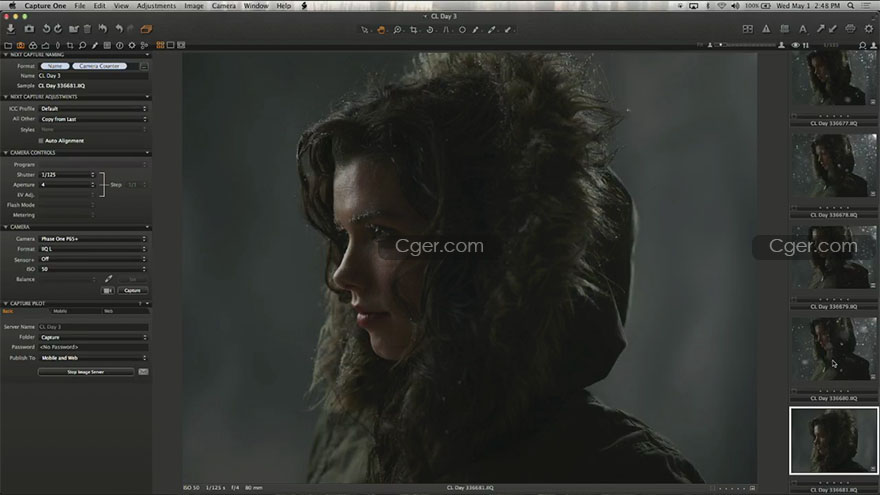Open the Adjustments menu
The width and height of the screenshot is (880, 495).
156,6
